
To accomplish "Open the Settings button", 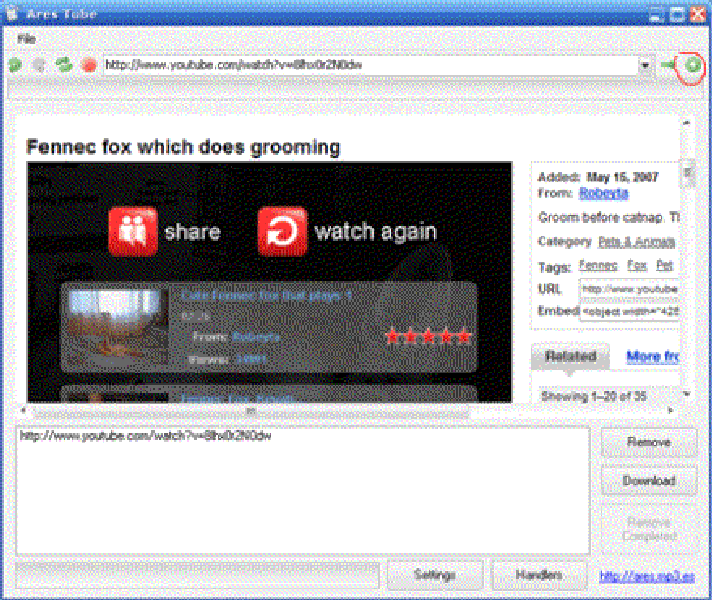I will 435,575.
